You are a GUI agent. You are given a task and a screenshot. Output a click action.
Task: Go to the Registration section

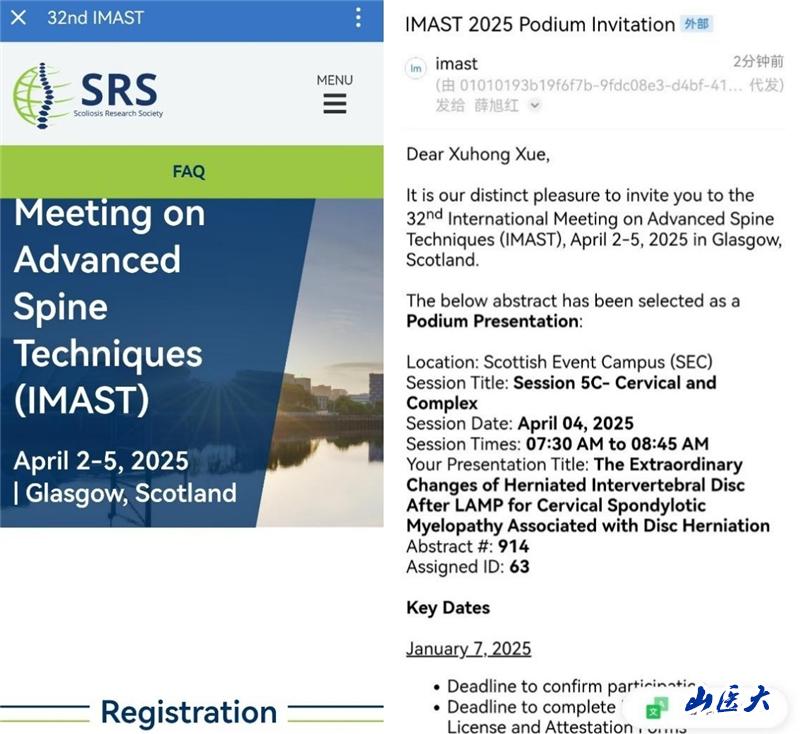point(189,712)
